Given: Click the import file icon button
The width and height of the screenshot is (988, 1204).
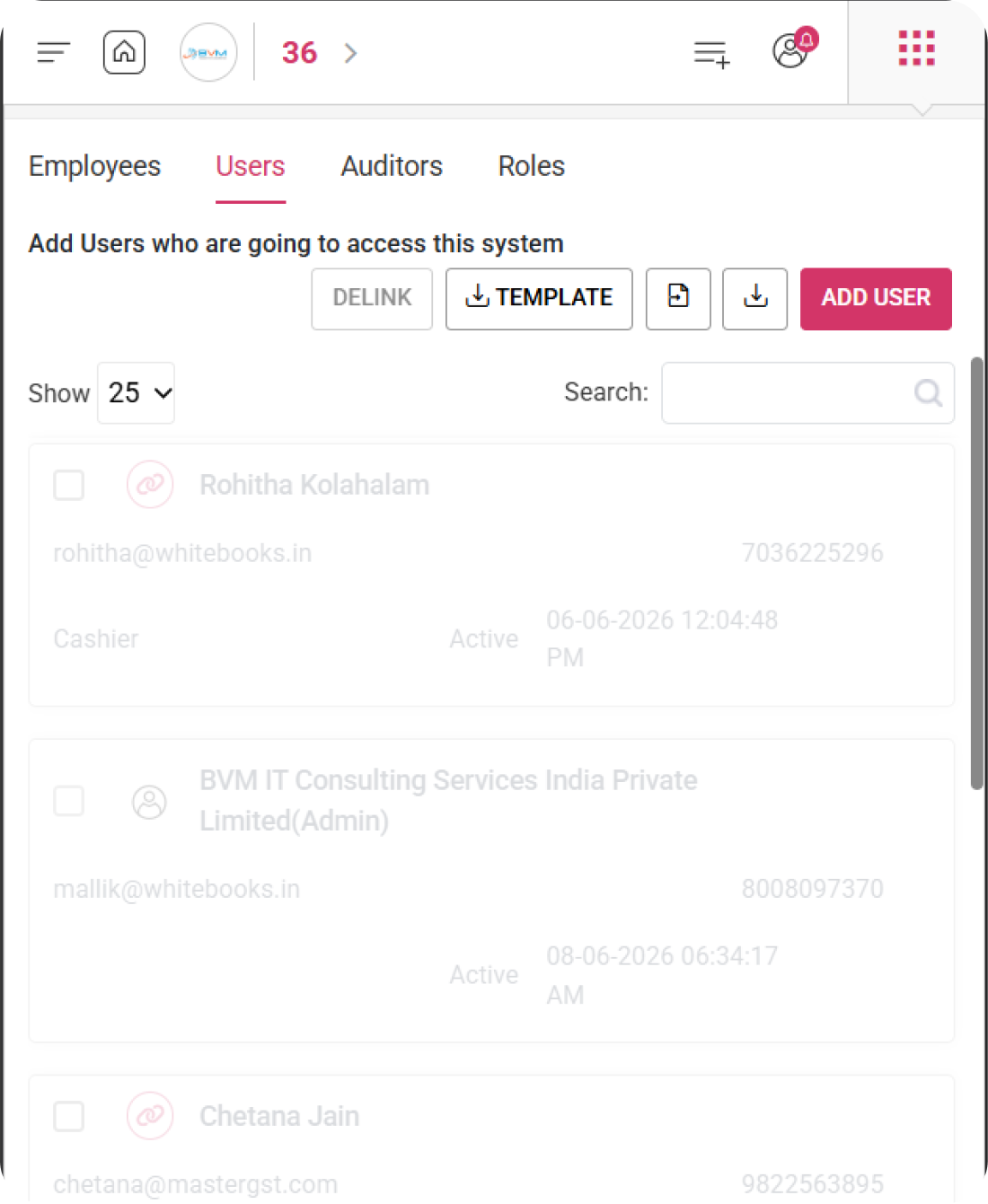Looking at the screenshot, I should 678,298.
